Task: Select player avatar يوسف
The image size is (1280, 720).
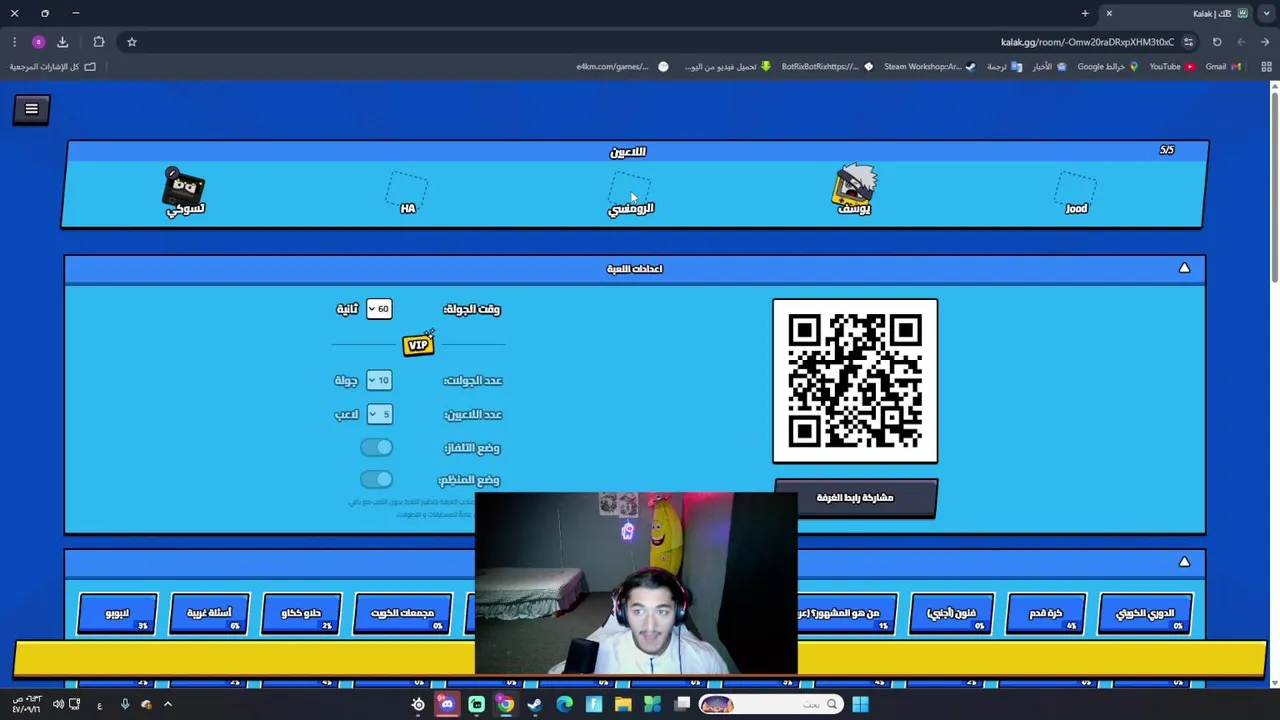Action: [854, 190]
